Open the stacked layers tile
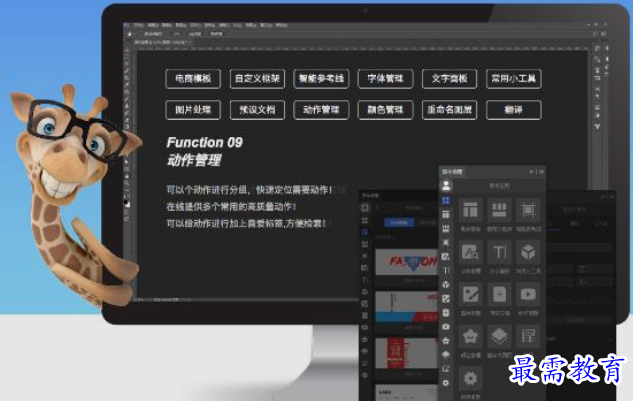 (499, 336)
